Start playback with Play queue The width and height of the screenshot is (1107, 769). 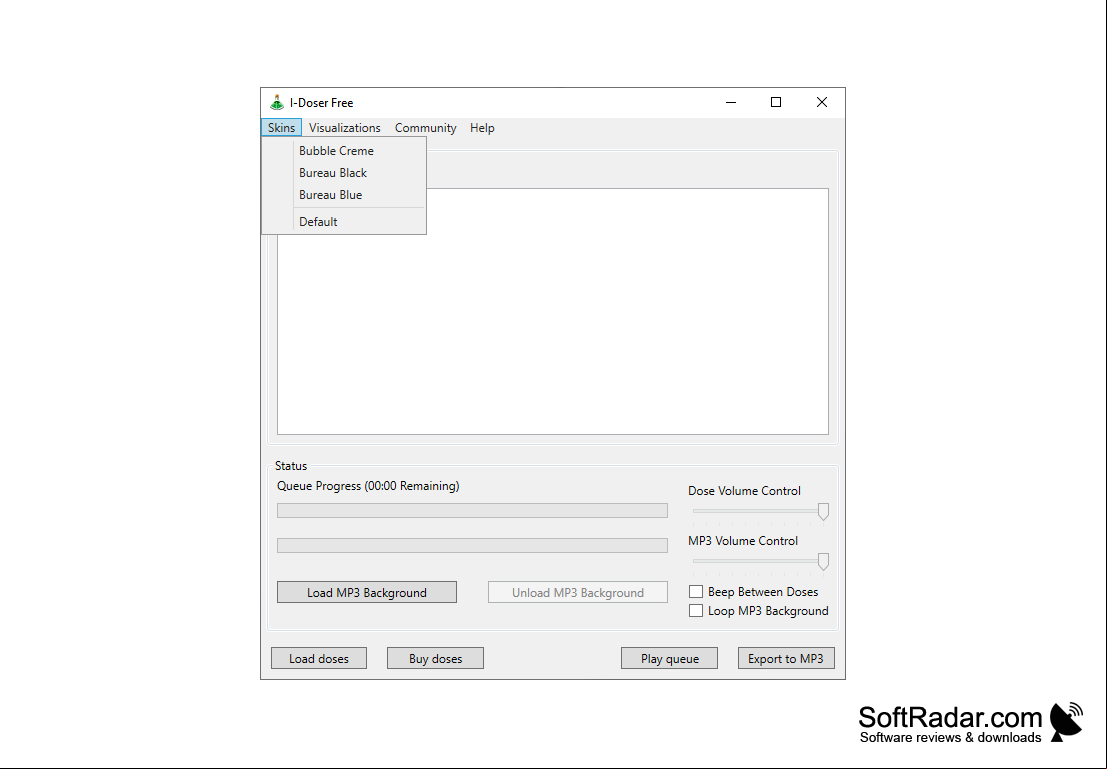[669, 658]
